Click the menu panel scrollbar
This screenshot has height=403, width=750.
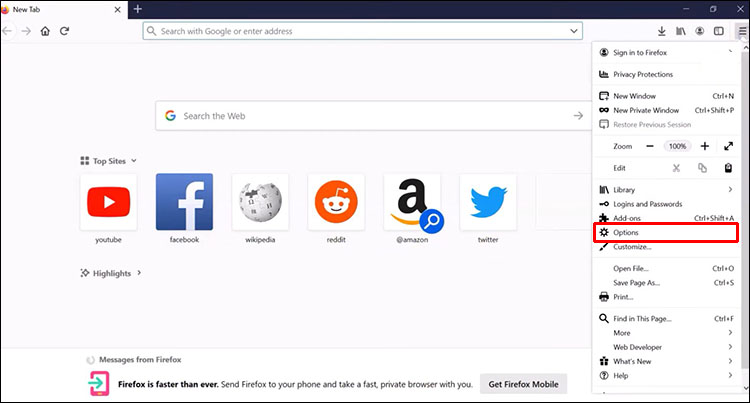point(745,209)
